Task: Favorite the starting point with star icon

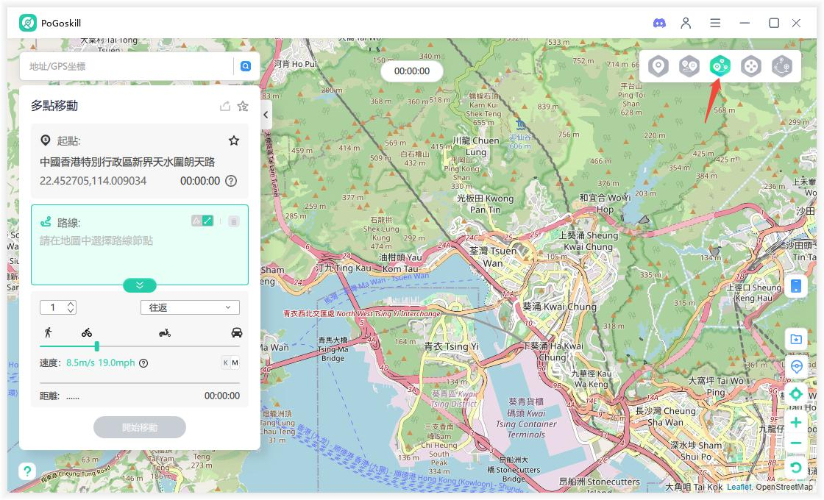Action: click(234, 141)
